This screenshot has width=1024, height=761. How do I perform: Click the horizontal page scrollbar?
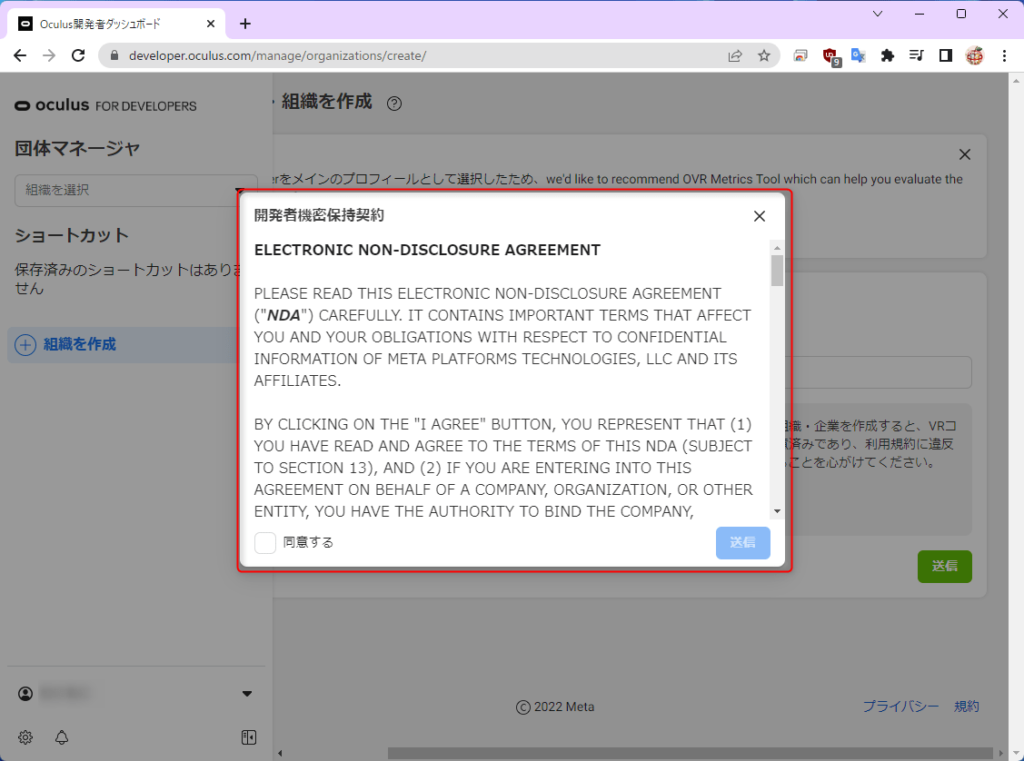tap(690, 753)
